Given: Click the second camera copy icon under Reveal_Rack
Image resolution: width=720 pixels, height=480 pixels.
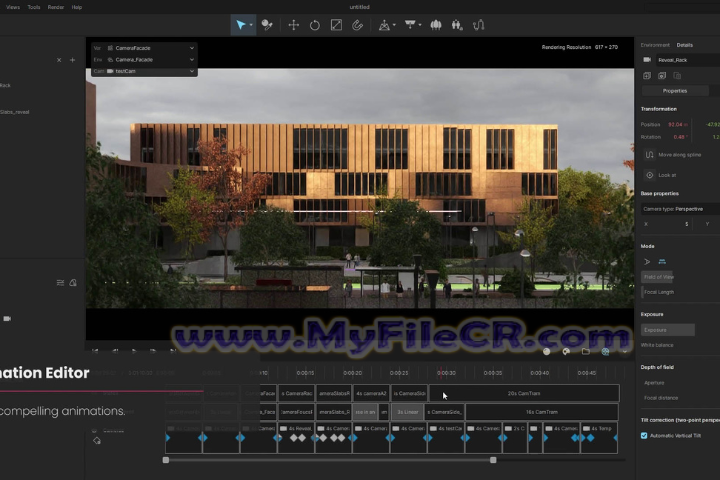Looking at the screenshot, I should click(662, 75).
